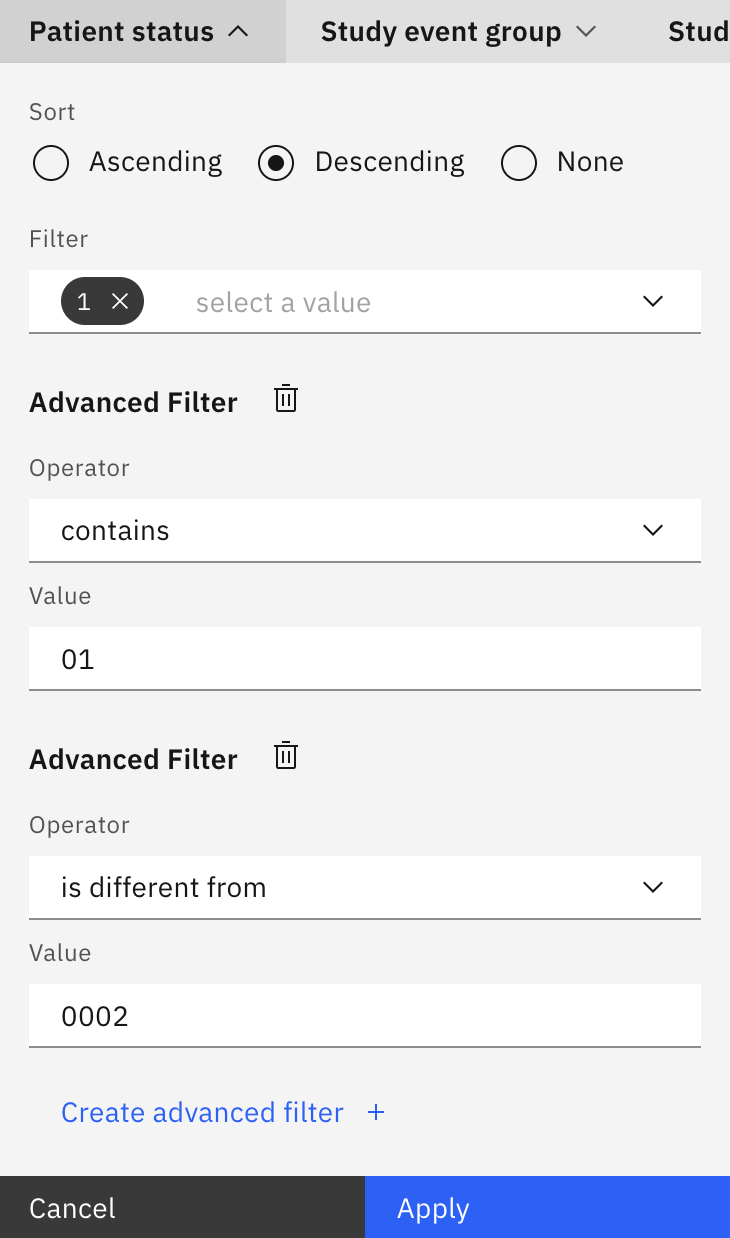730x1238 pixels.
Task: Select the Ascending sort radio button
Action: tap(51, 163)
